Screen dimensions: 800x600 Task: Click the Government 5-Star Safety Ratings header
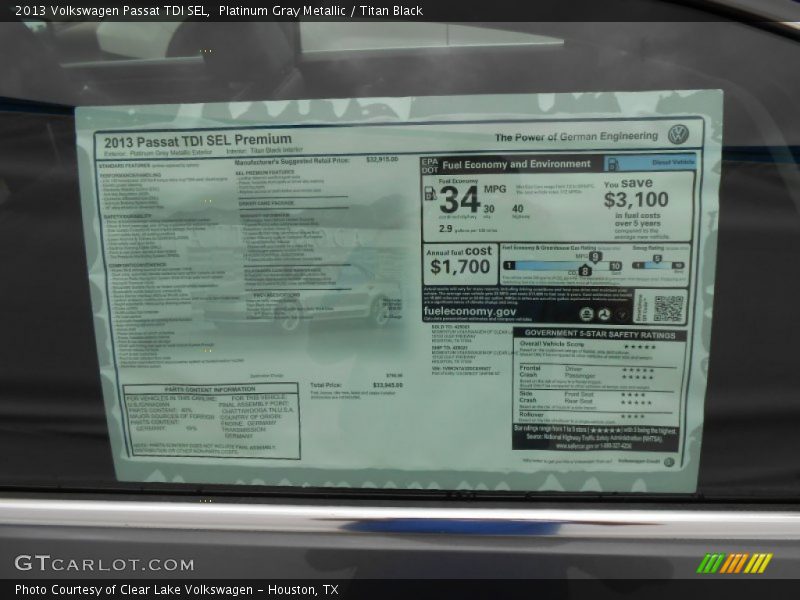600,334
